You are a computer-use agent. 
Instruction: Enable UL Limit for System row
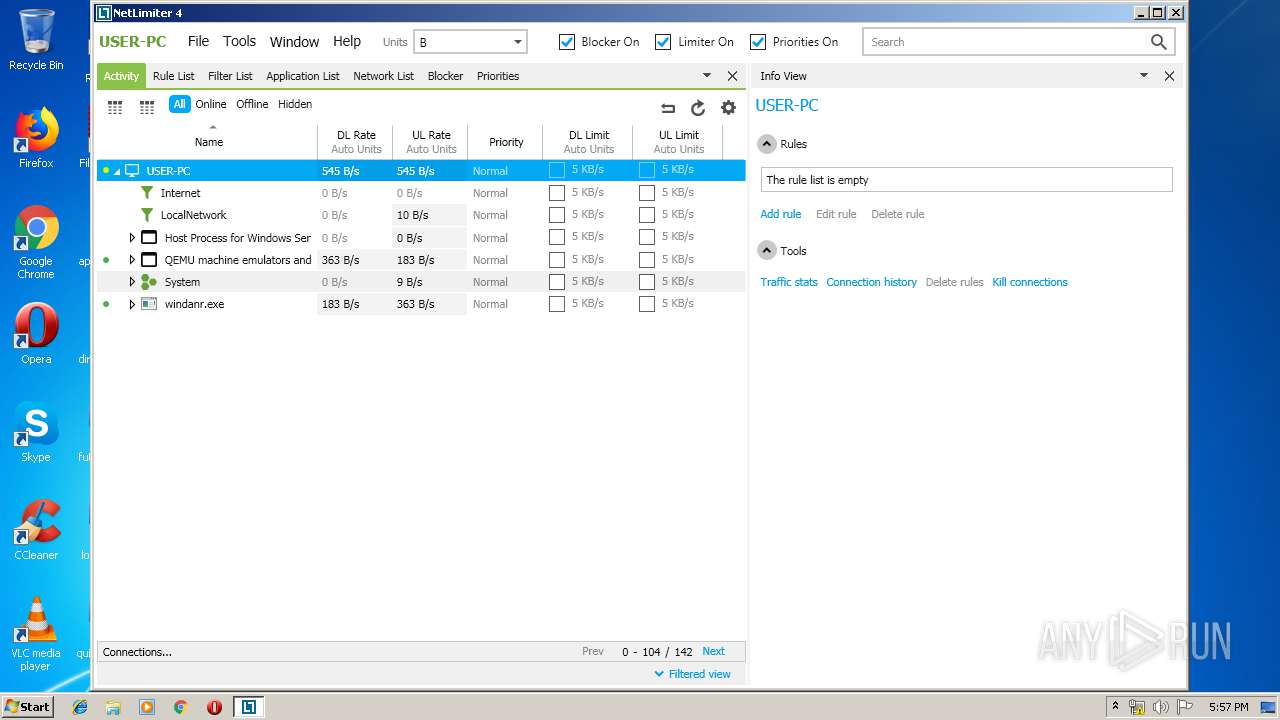point(647,282)
